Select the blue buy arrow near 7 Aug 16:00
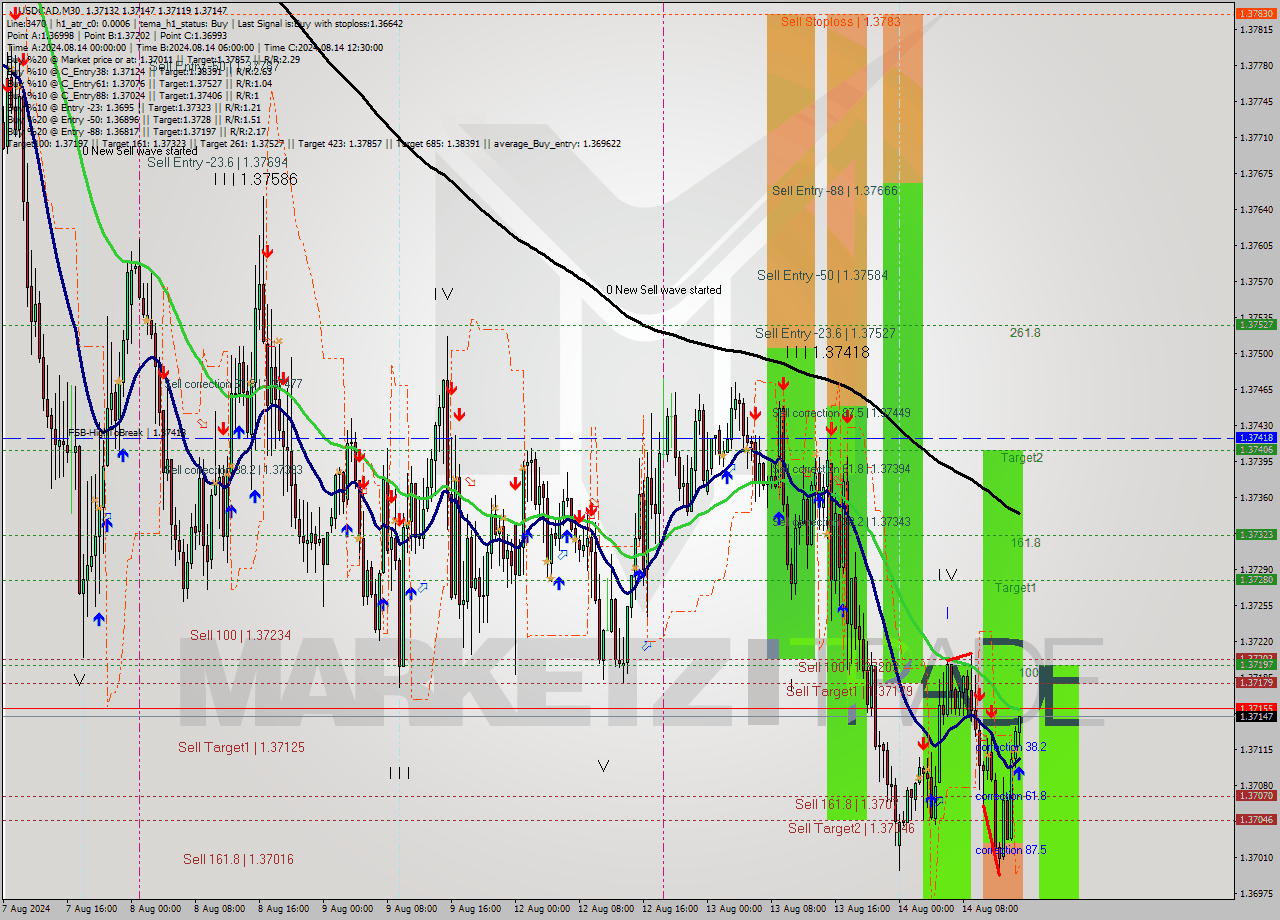Image resolution: width=1280 pixels, height=920 pixels. tap(99, 619)
